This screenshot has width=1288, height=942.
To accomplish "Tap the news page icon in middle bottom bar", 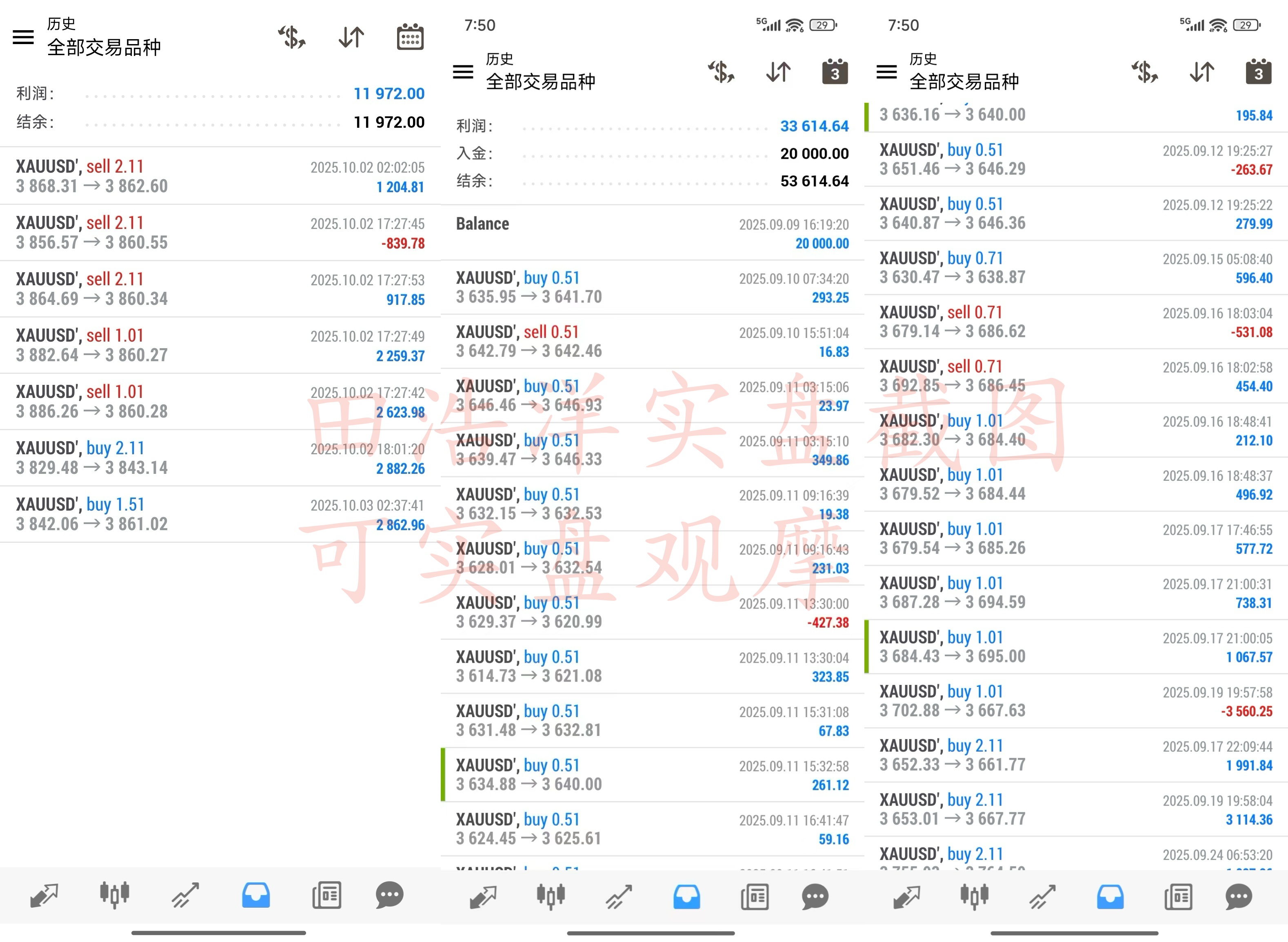I will point(754,896).
